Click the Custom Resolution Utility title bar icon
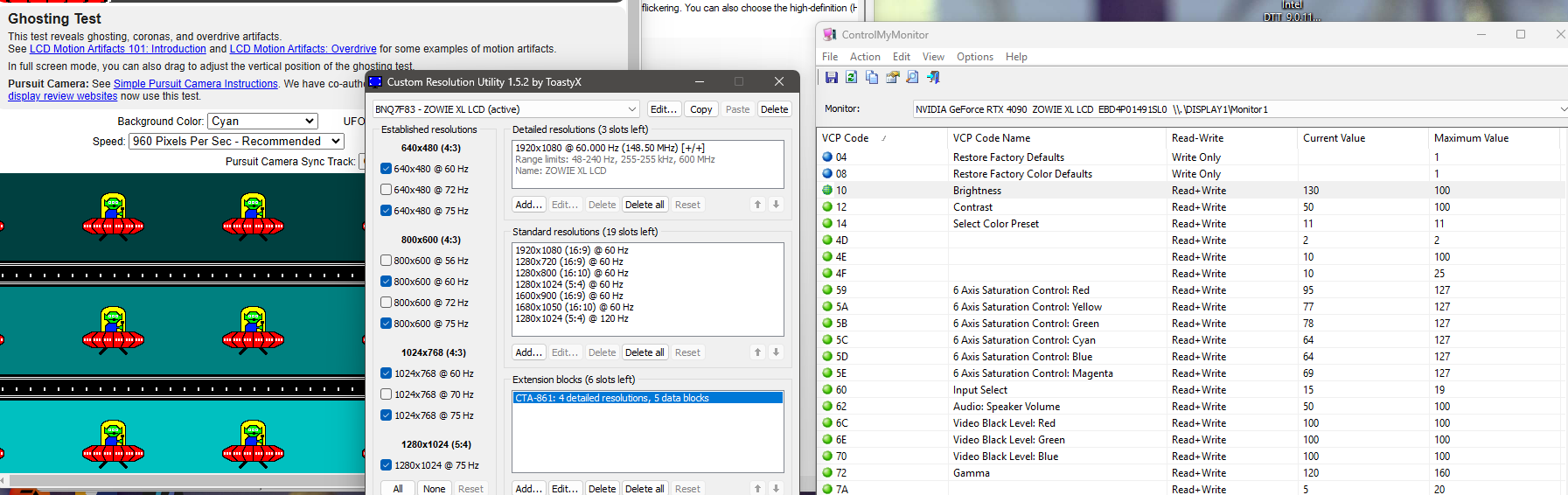 pyautogui.click(x=375, y=81)
